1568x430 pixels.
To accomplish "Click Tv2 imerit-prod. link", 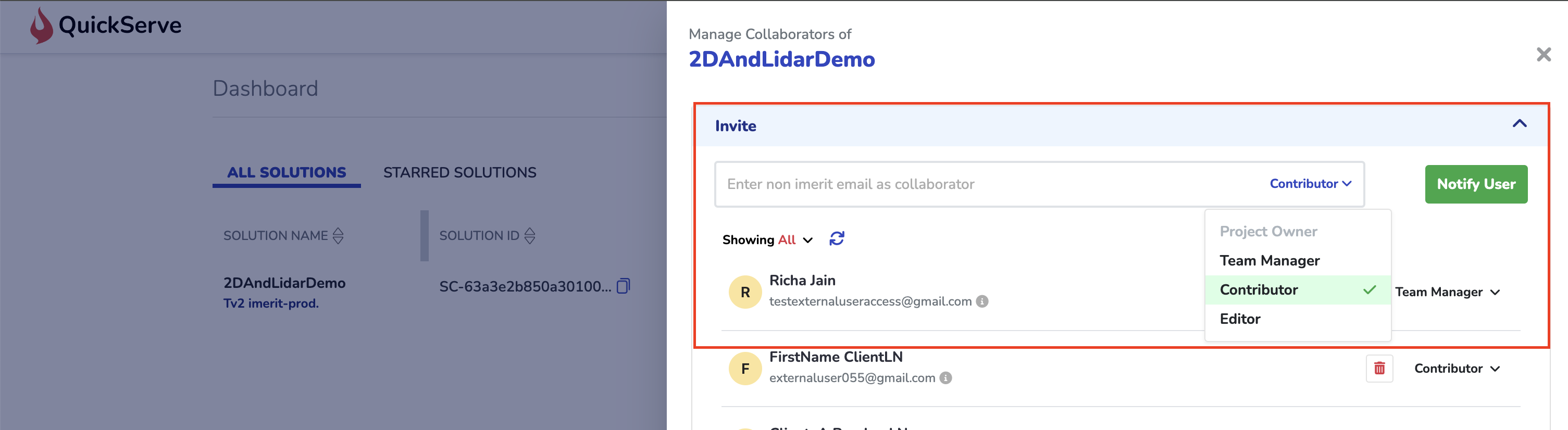I will [x=271, y=303].
